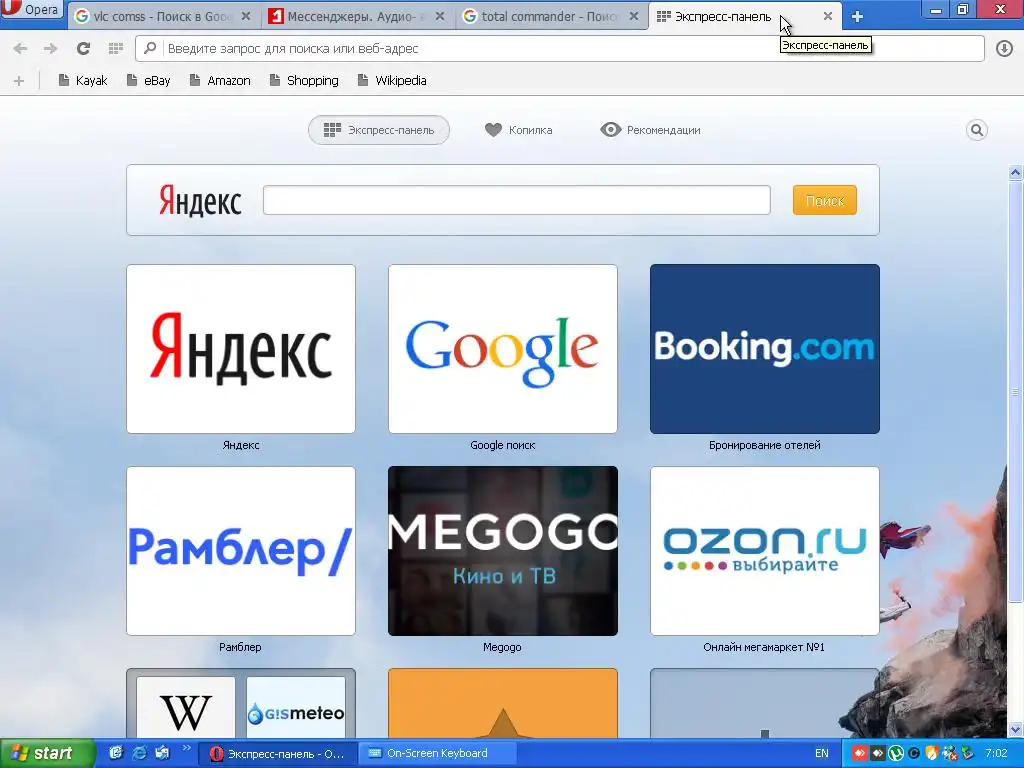Open the orange speed dial tile
1024x768 pixels.
tap(503, 703)
